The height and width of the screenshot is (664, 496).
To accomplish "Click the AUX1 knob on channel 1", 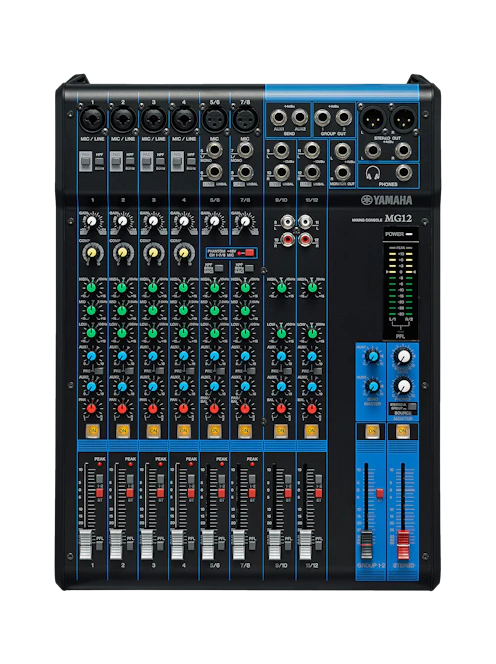I will point(91,356).
